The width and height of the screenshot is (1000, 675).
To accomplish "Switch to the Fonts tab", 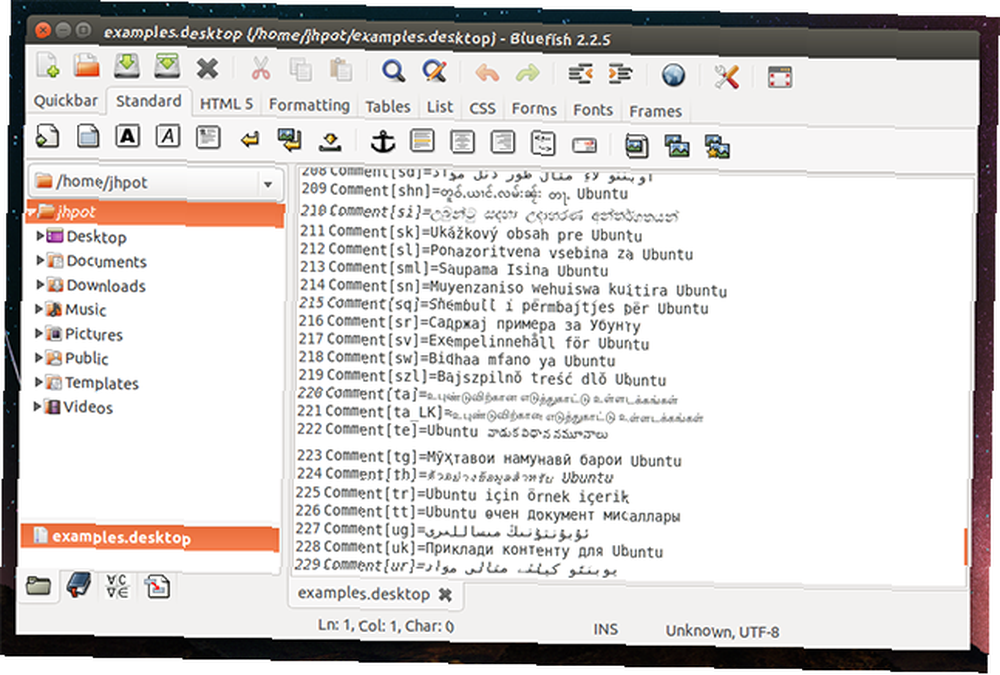I will pyautogui.click(x=592, y=110).
